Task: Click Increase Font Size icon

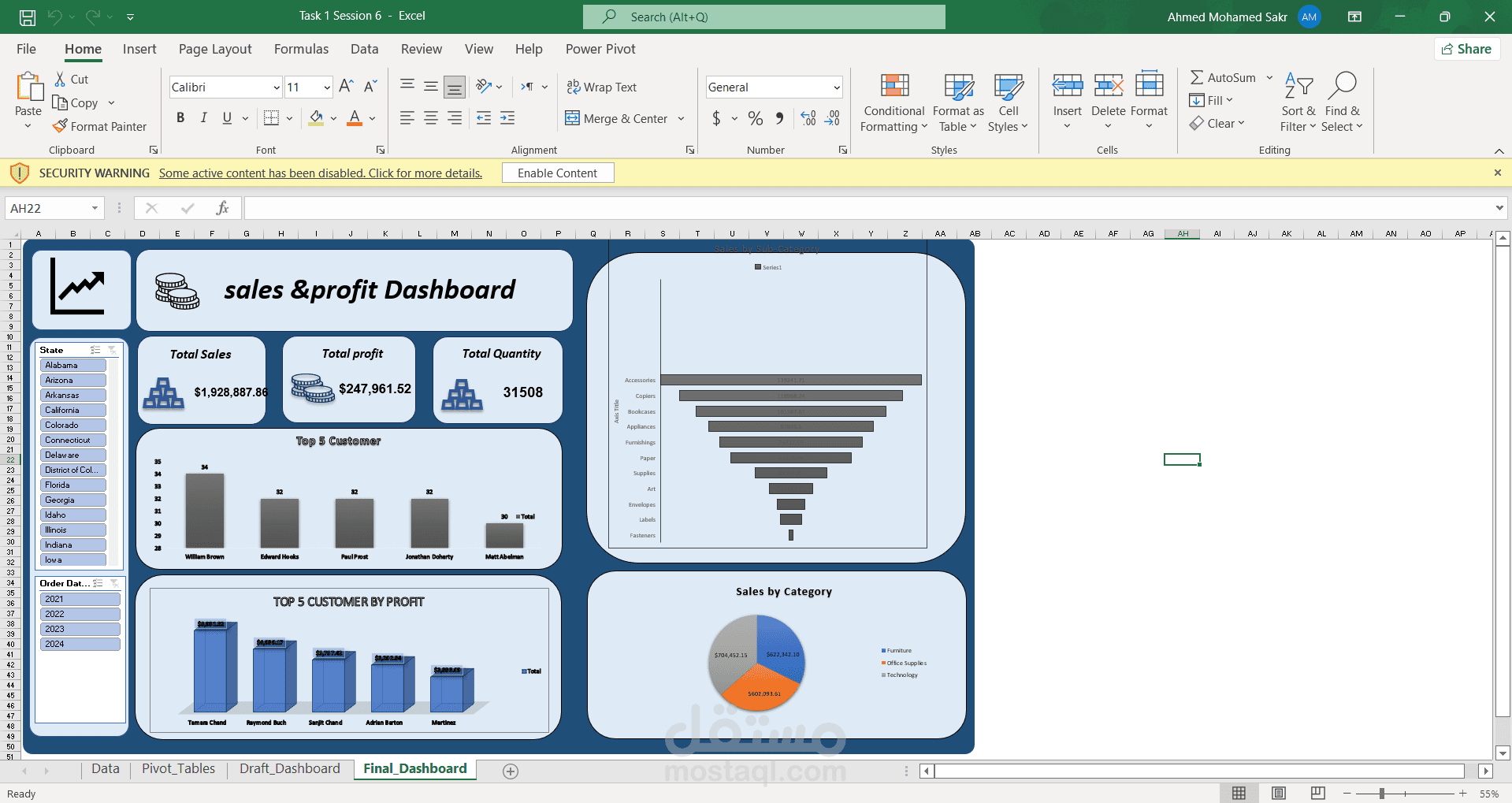Action: pos(346,87)
